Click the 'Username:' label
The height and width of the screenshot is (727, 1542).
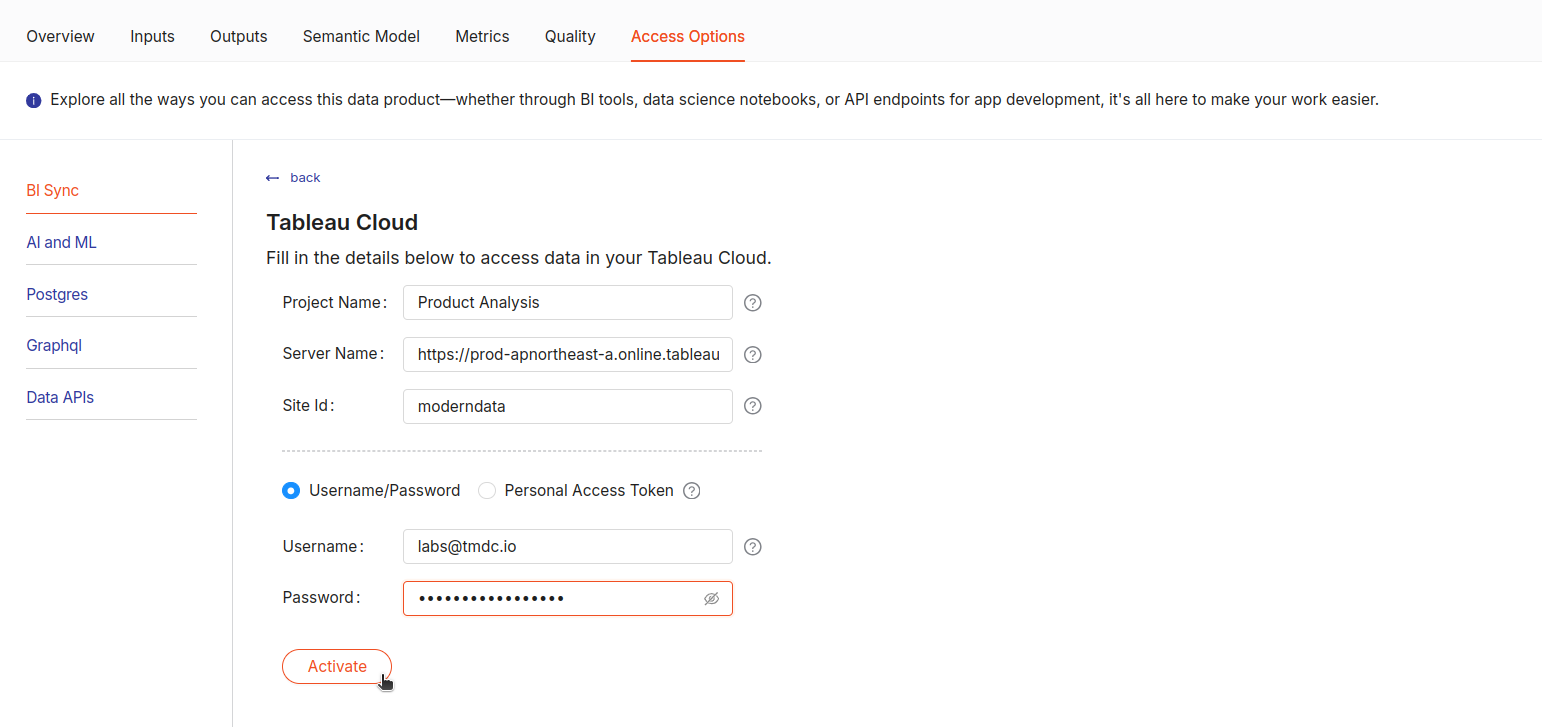tap(324, 546)
